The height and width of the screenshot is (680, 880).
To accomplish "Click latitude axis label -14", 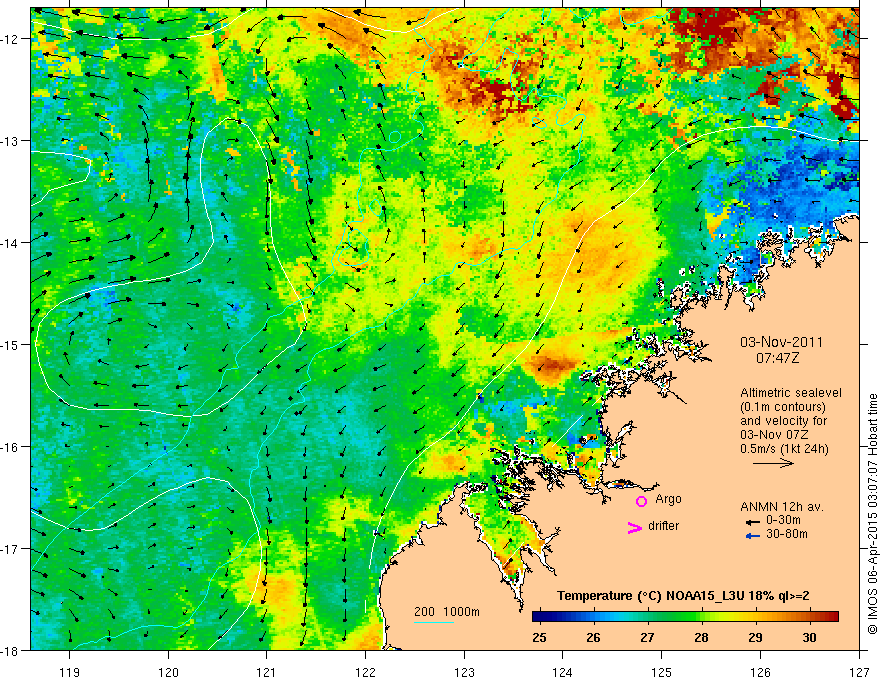I will (x=10, y=243).
